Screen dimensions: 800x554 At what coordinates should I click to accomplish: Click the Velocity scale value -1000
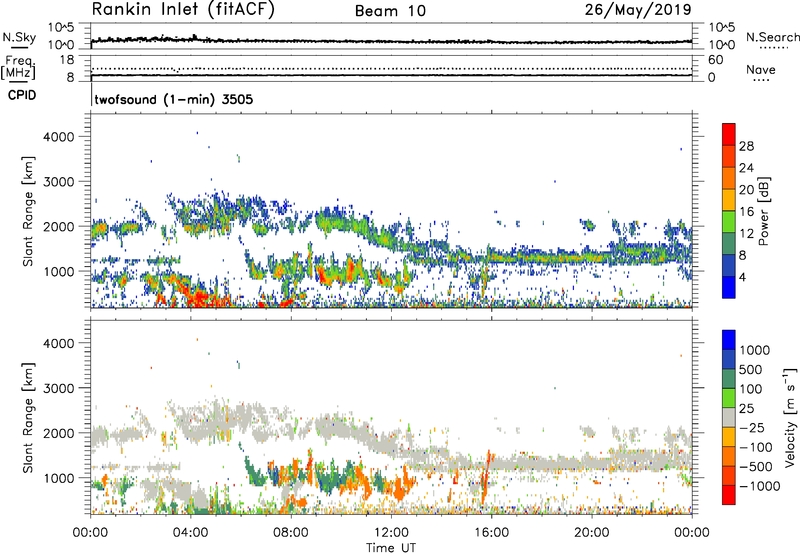[760, 486]
